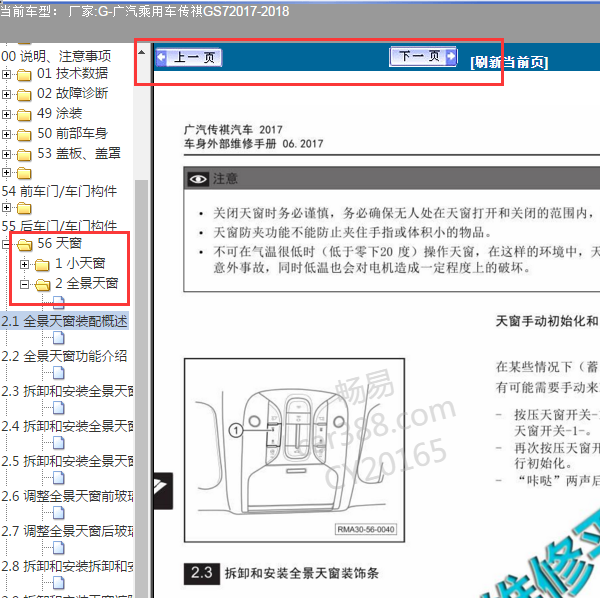Expand the 49 涂装 tree node
Viewport: 600px width, 598px height.
tap(6, 114)
